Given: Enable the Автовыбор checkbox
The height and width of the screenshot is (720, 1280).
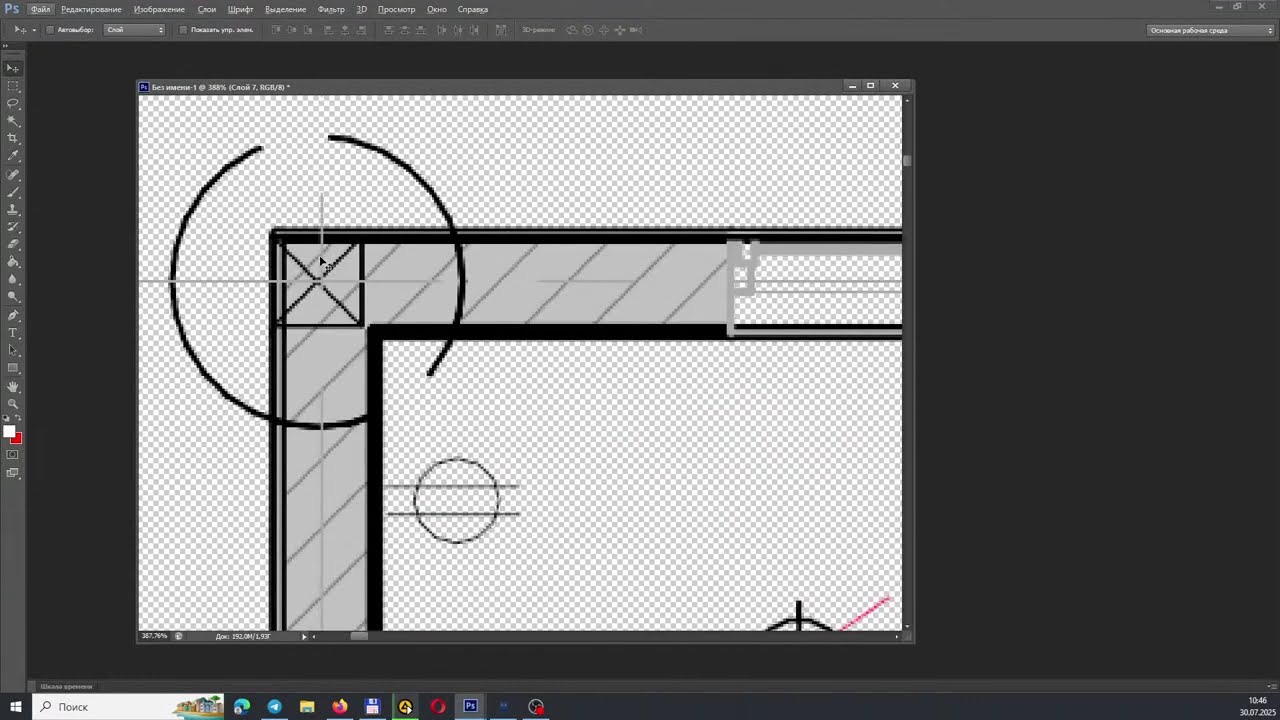Looking at the screenshot, I should (50, 30).
